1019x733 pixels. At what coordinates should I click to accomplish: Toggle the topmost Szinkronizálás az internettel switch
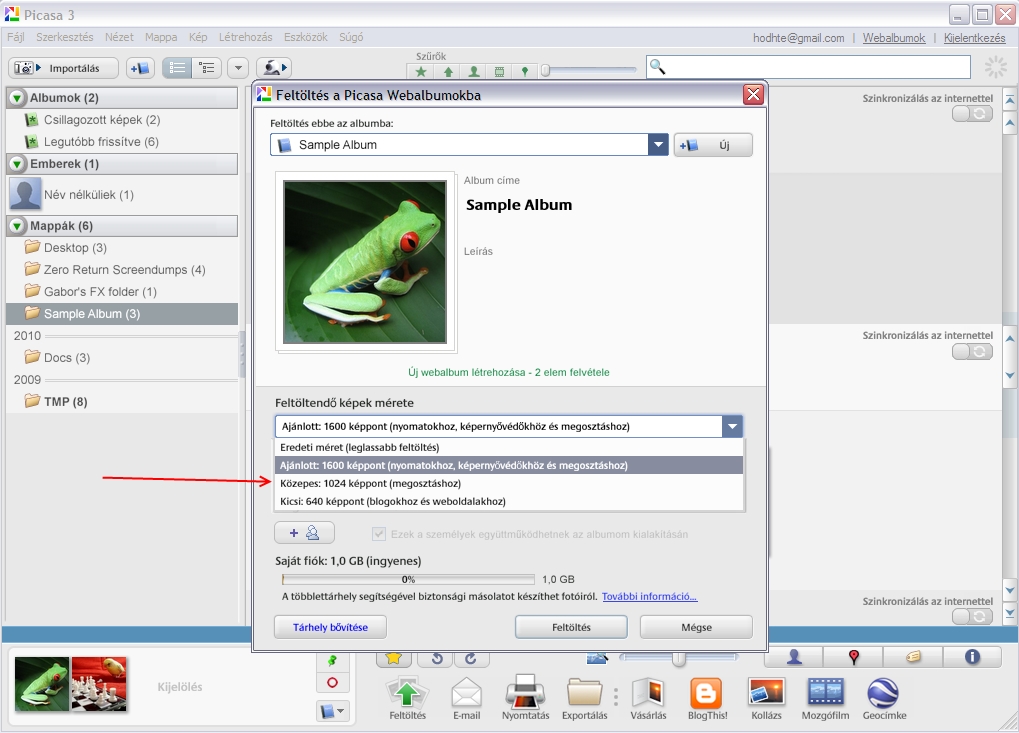(972, 114)
